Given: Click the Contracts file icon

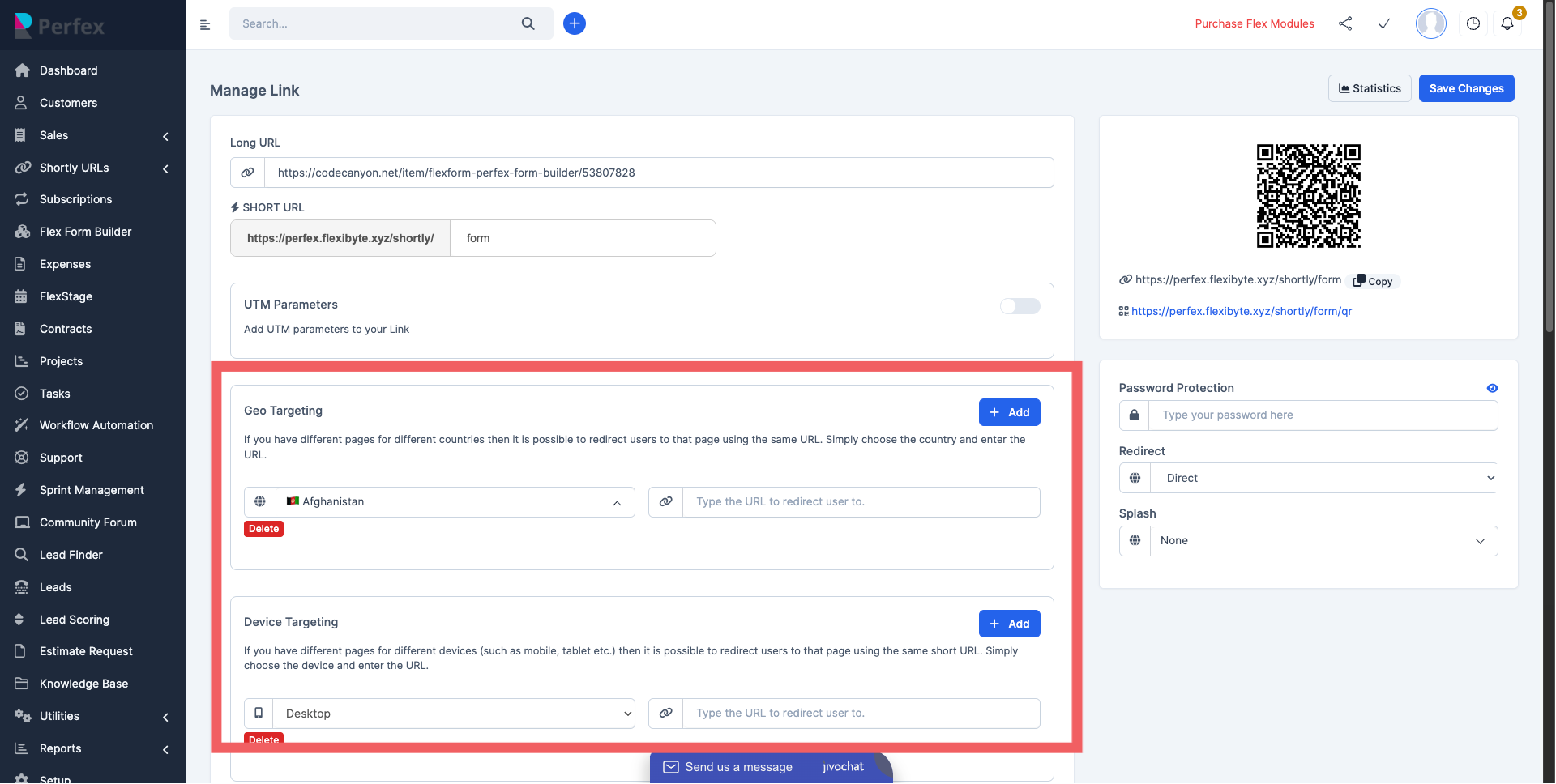Looking at the screenshot, I should pyautogui.click(x=21, y=329).
